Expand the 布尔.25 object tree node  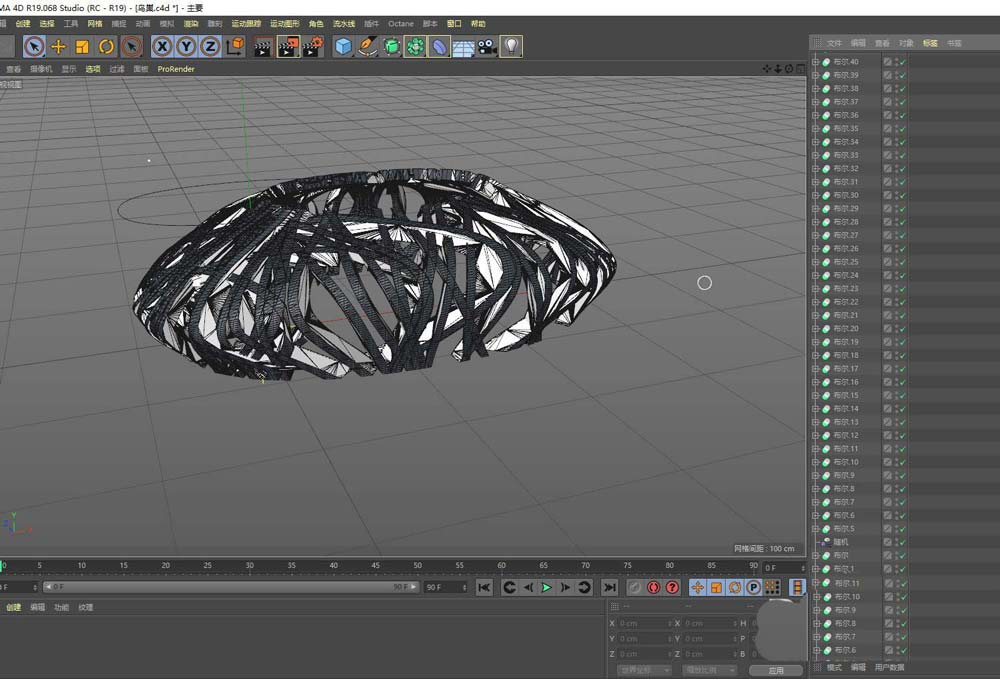816,262
